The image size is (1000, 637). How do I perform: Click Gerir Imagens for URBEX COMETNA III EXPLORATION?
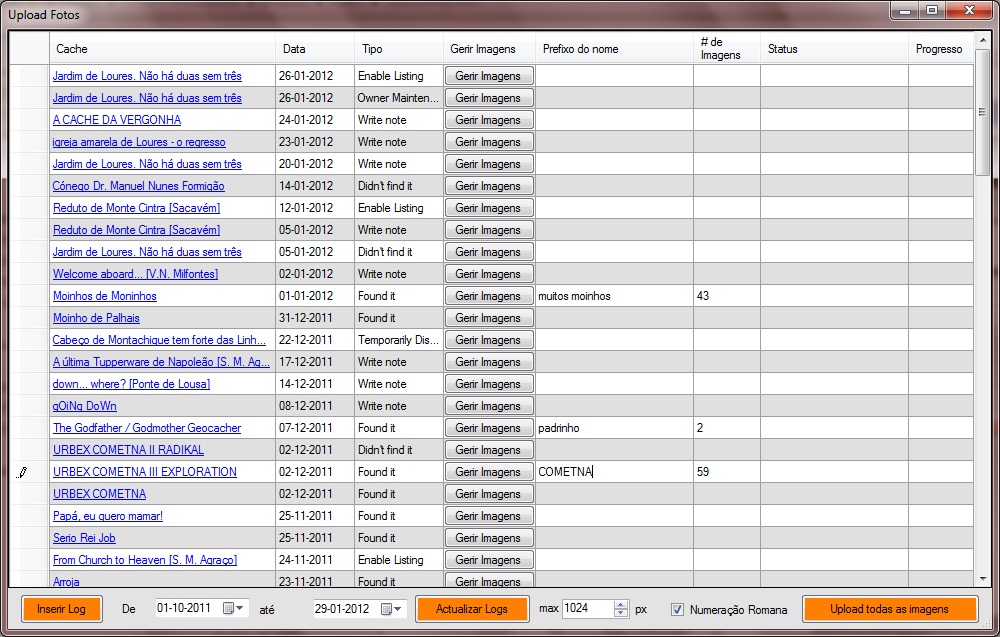tap(489, 472)
